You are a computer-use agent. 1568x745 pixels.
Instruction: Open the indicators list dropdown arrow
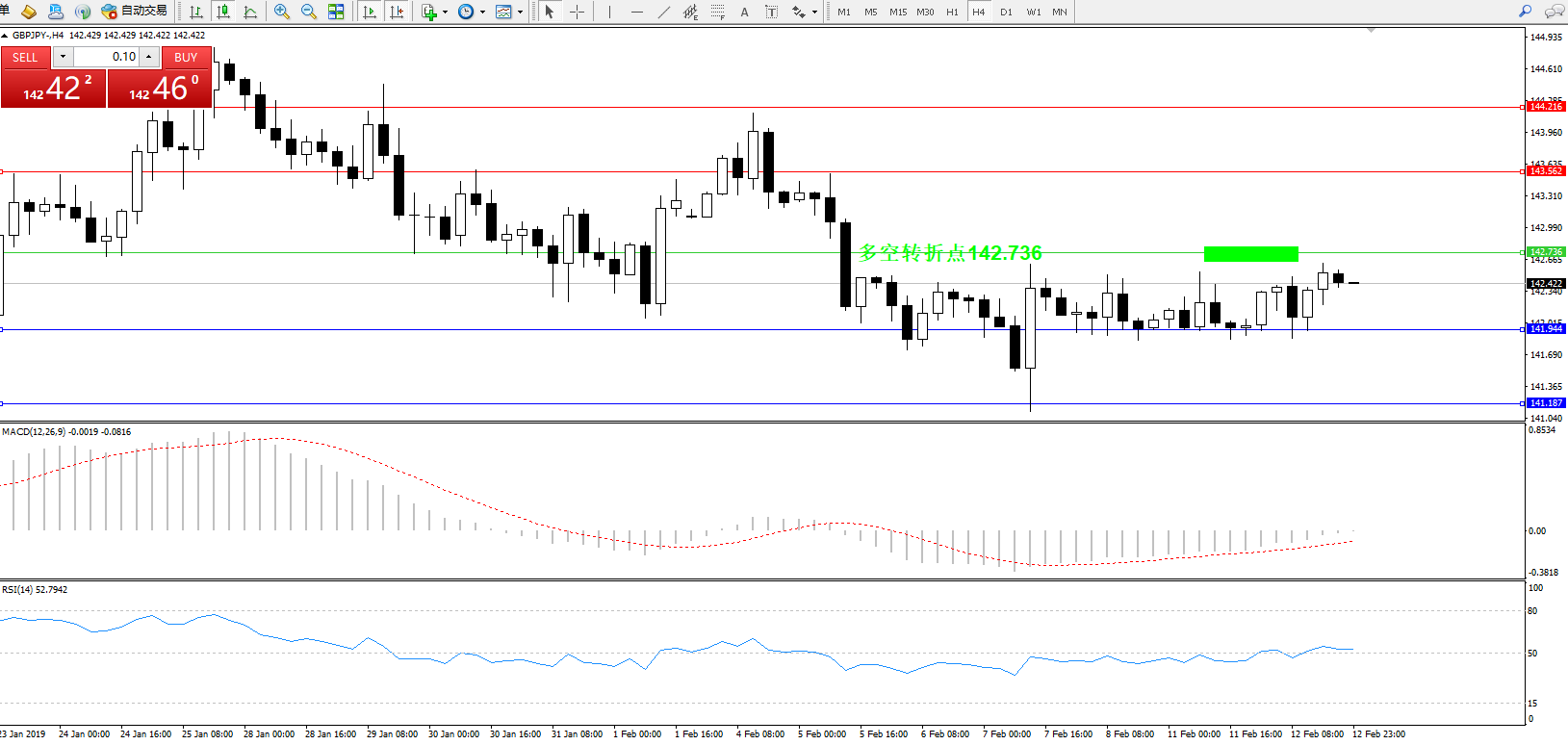(445, 13)
